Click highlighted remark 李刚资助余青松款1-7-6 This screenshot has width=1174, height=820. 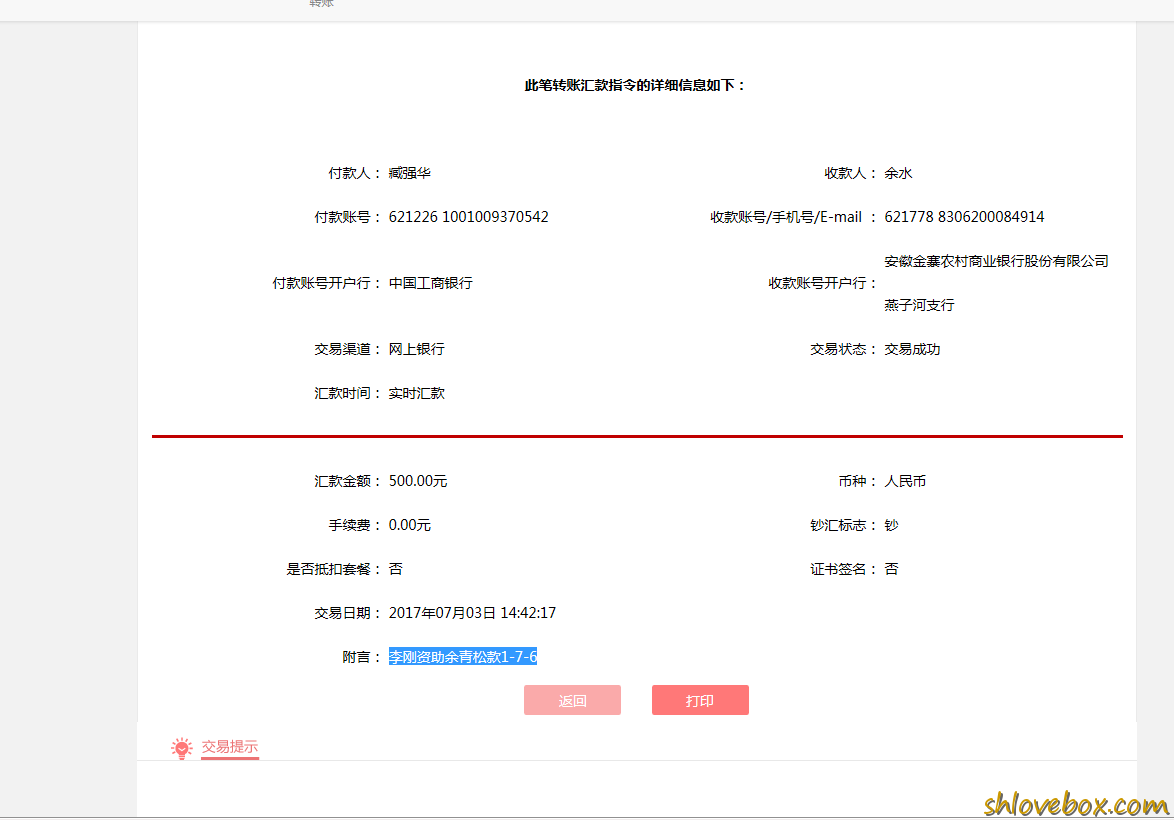[463, 657]
